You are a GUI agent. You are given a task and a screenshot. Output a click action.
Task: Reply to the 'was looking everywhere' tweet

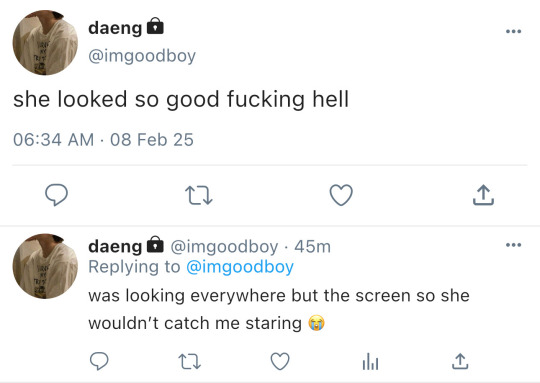click(99, 361)
